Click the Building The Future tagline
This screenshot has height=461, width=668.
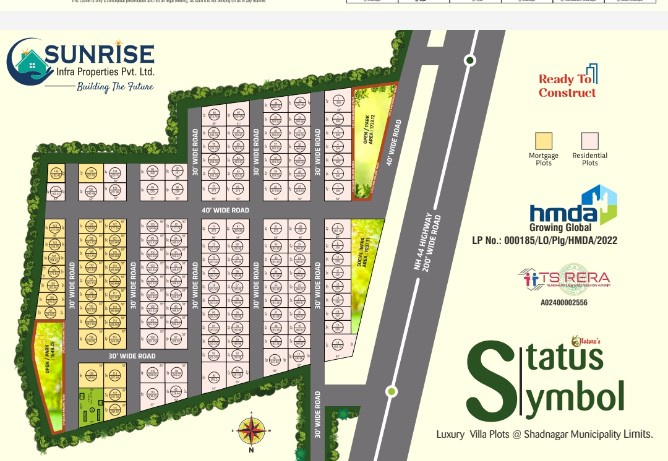tap(115, 88)
